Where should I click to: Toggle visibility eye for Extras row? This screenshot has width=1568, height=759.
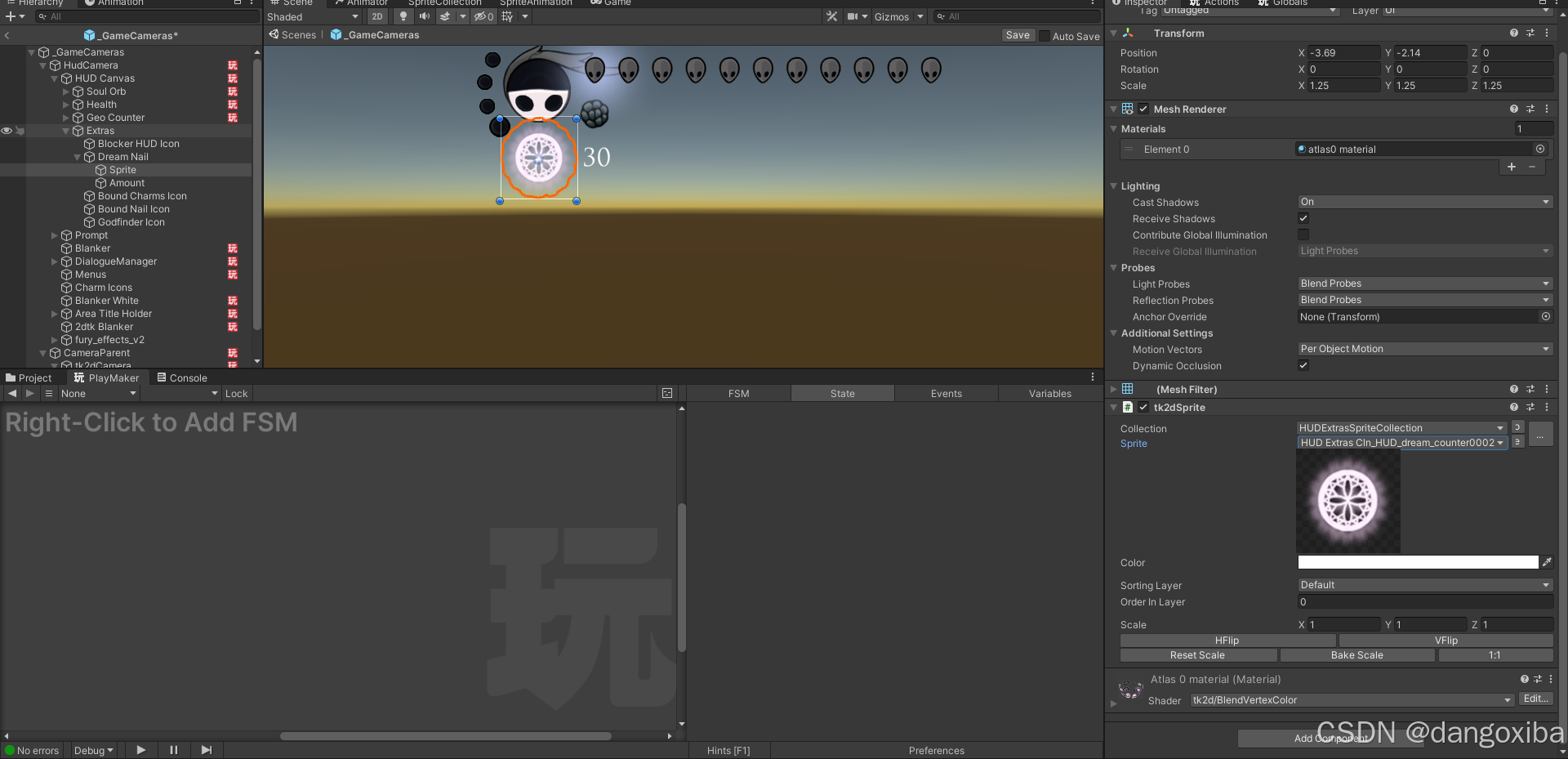(x=7, y=131)
